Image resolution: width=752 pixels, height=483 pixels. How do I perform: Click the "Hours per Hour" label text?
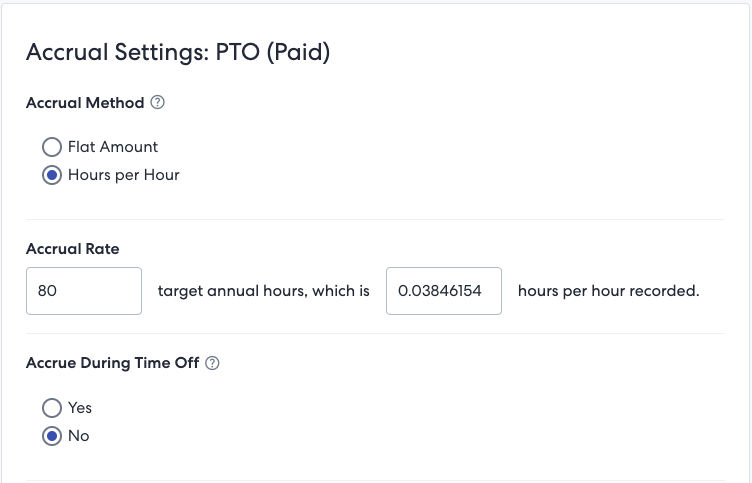pos(124,175)
